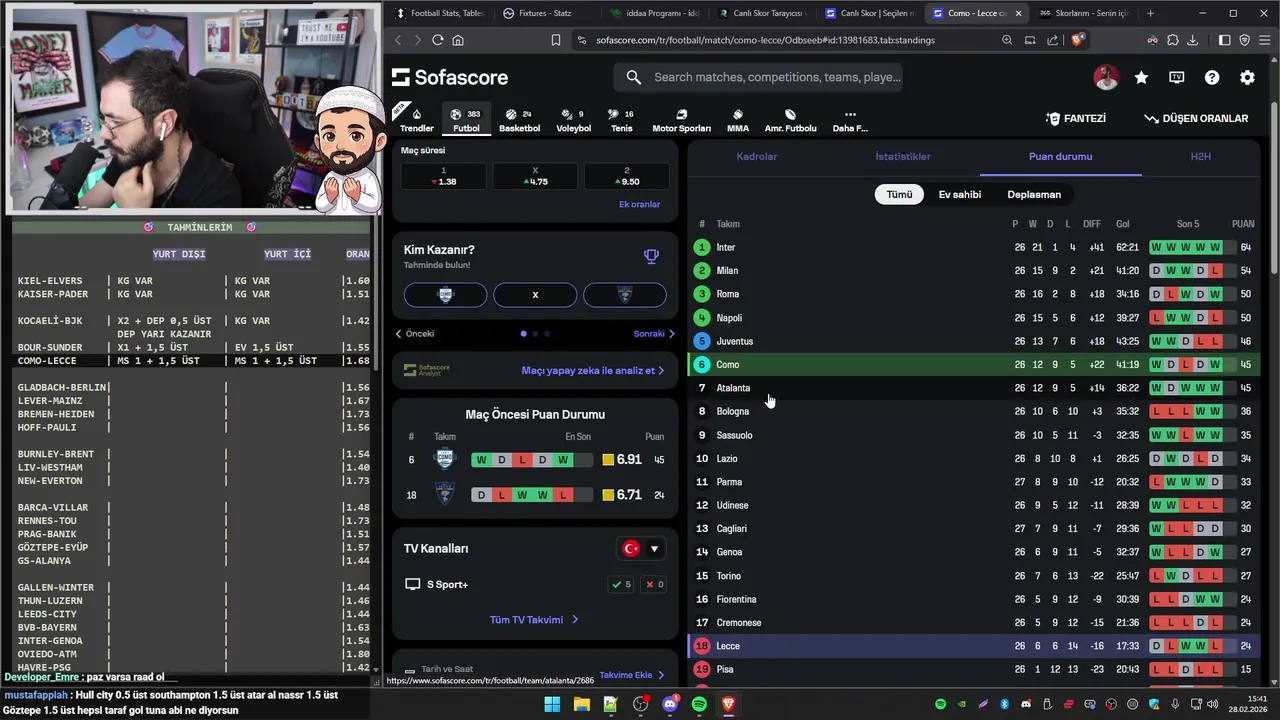
Task: Open the browser share page icon
Action: click(x=1052, y=40)
